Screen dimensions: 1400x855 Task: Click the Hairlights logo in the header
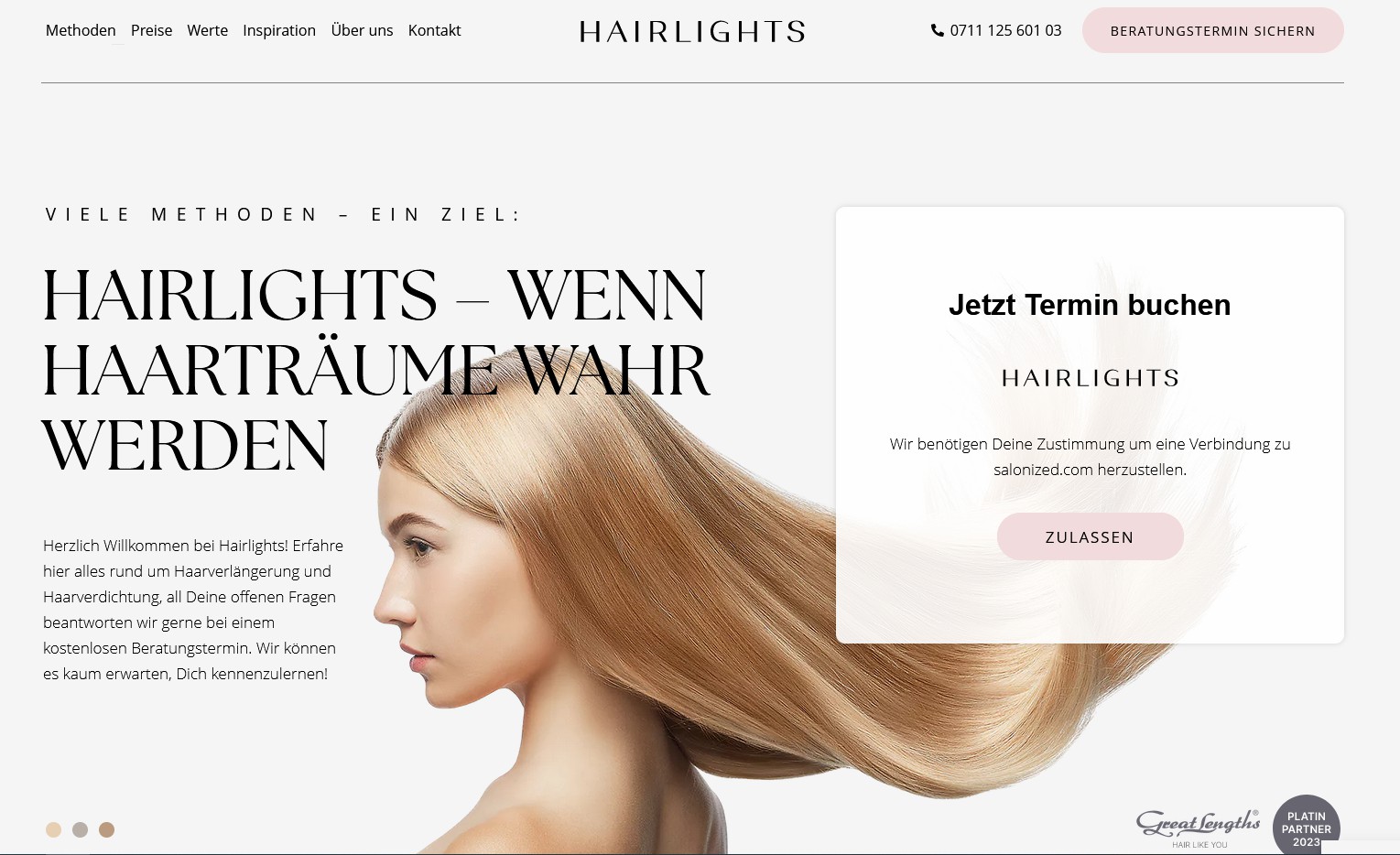coord(692,32)
